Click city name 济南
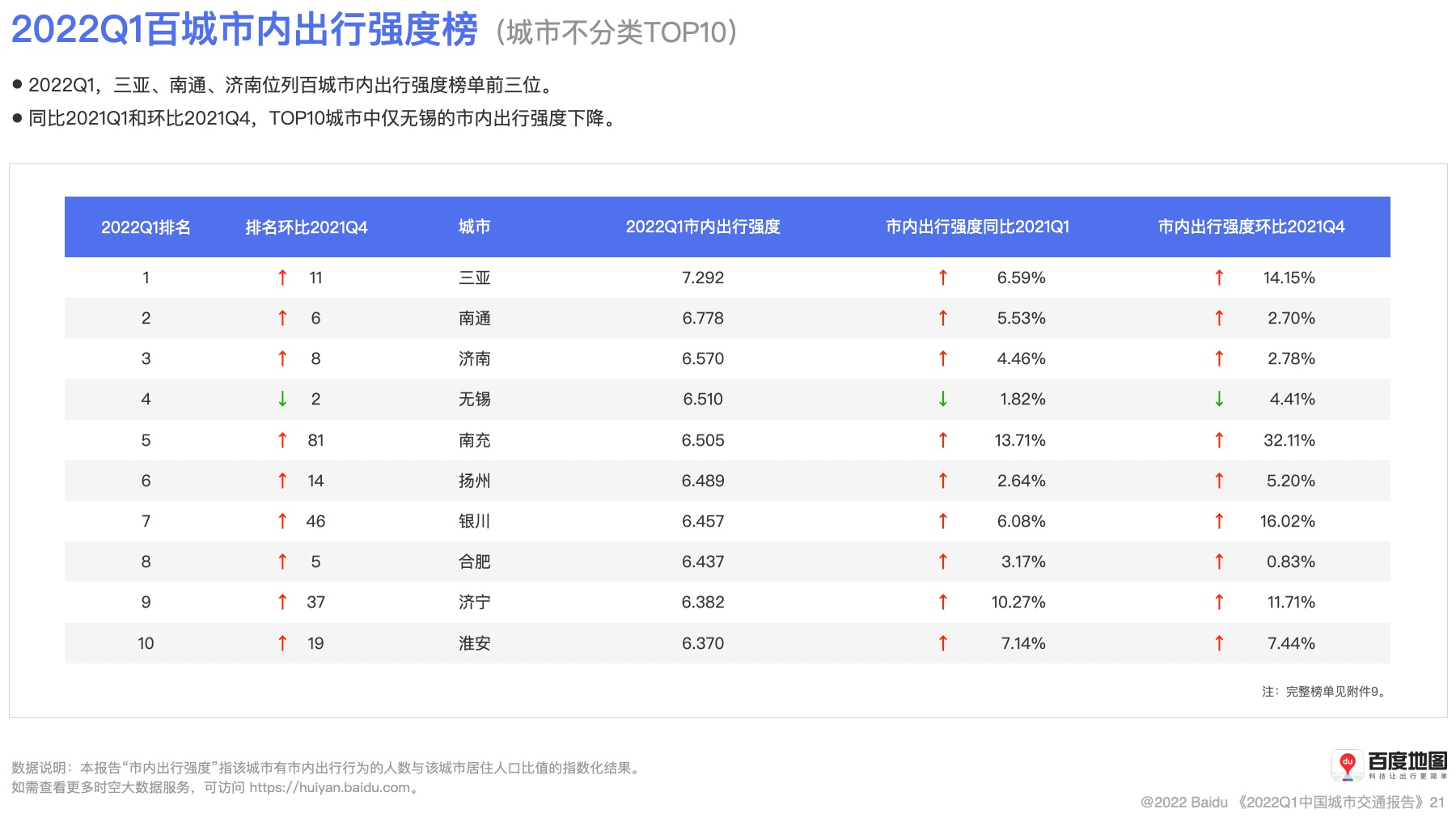Image resolution: width=1456 pixels, height=822 pixels. pos(475,358)
